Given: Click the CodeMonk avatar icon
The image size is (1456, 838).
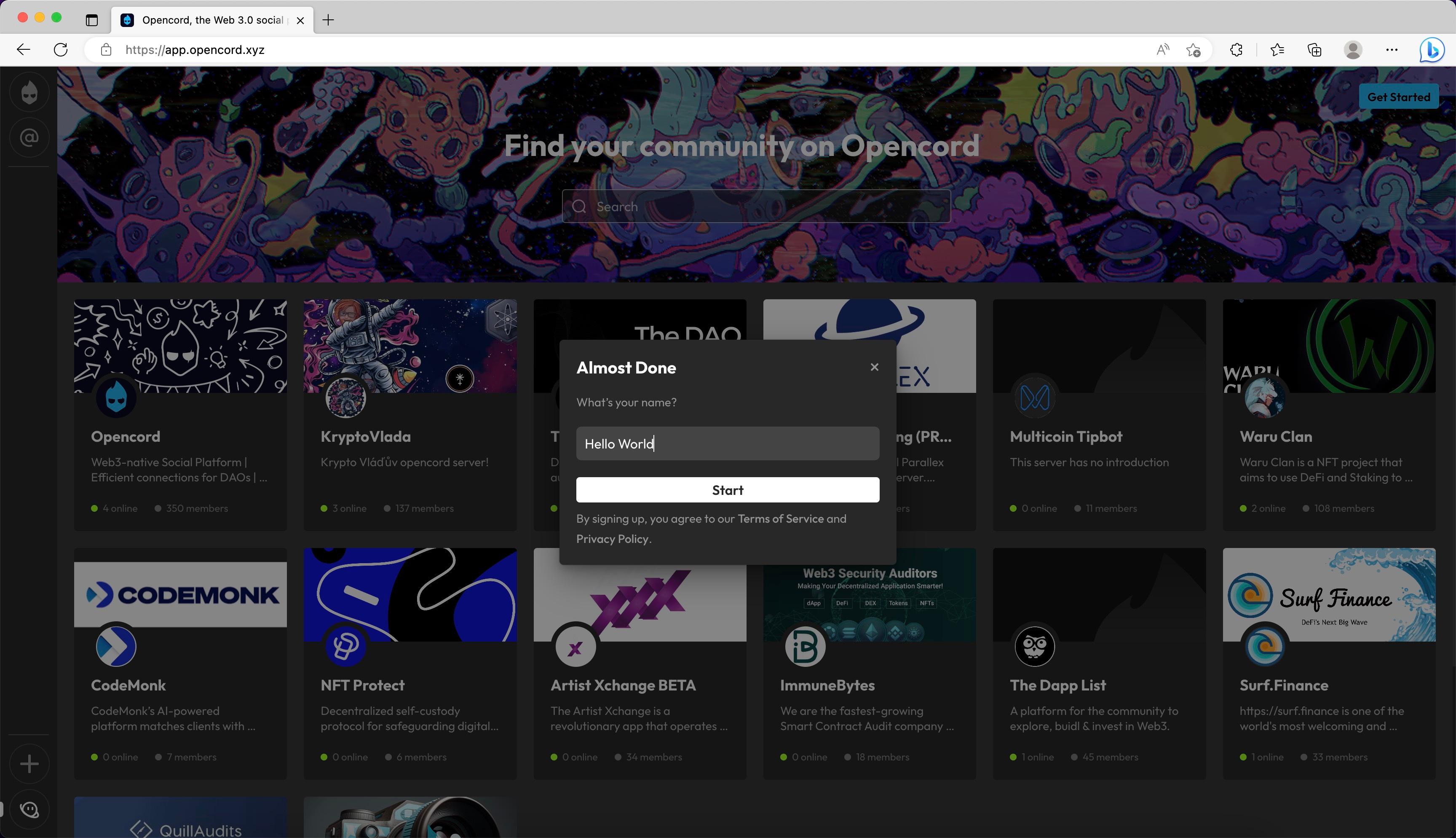Looking at the screenshot, I should tap(116, 646).
